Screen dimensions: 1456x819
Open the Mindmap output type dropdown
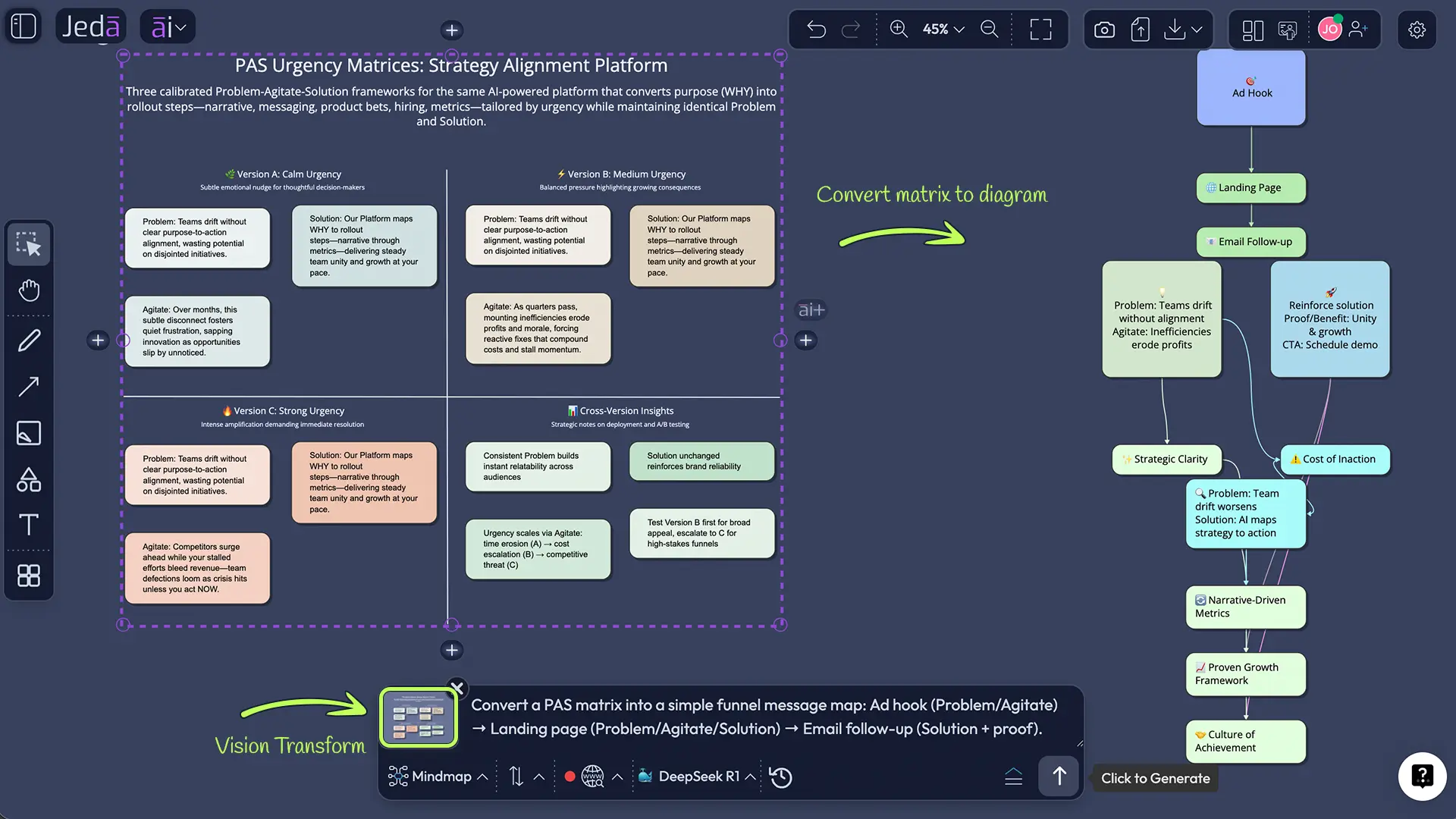(438, 777)
